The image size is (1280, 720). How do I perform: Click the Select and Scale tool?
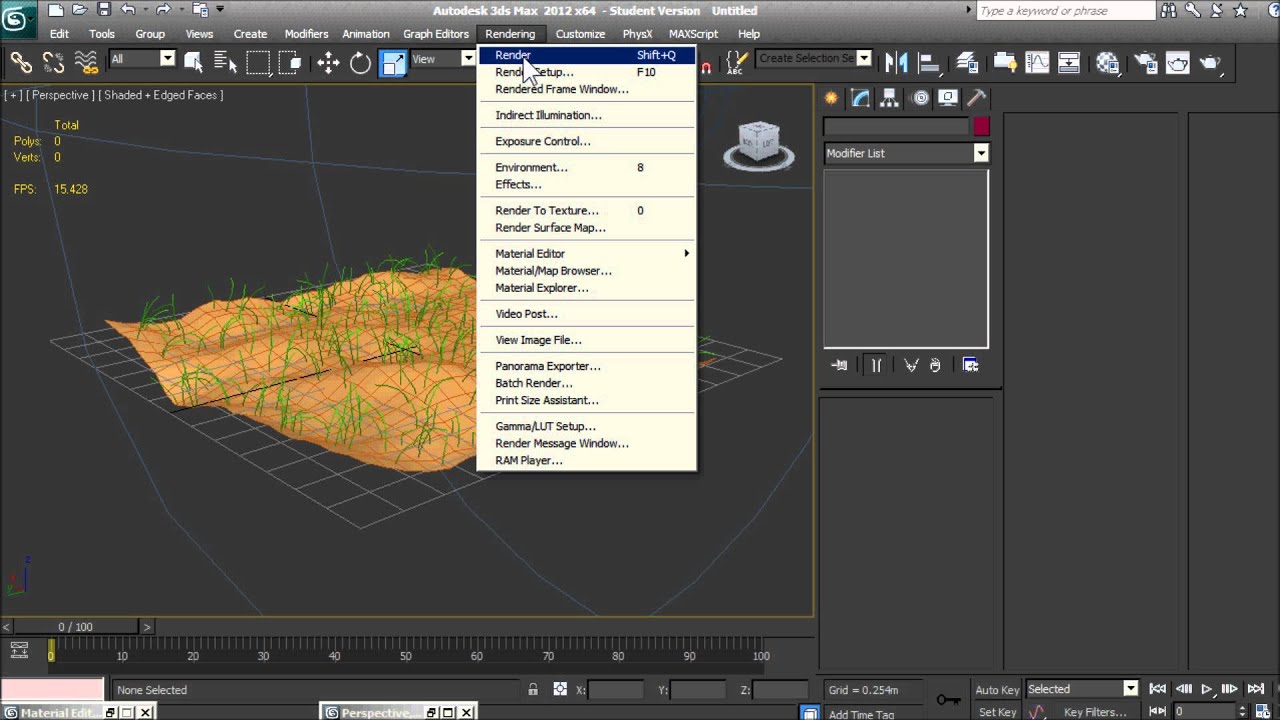393,63
